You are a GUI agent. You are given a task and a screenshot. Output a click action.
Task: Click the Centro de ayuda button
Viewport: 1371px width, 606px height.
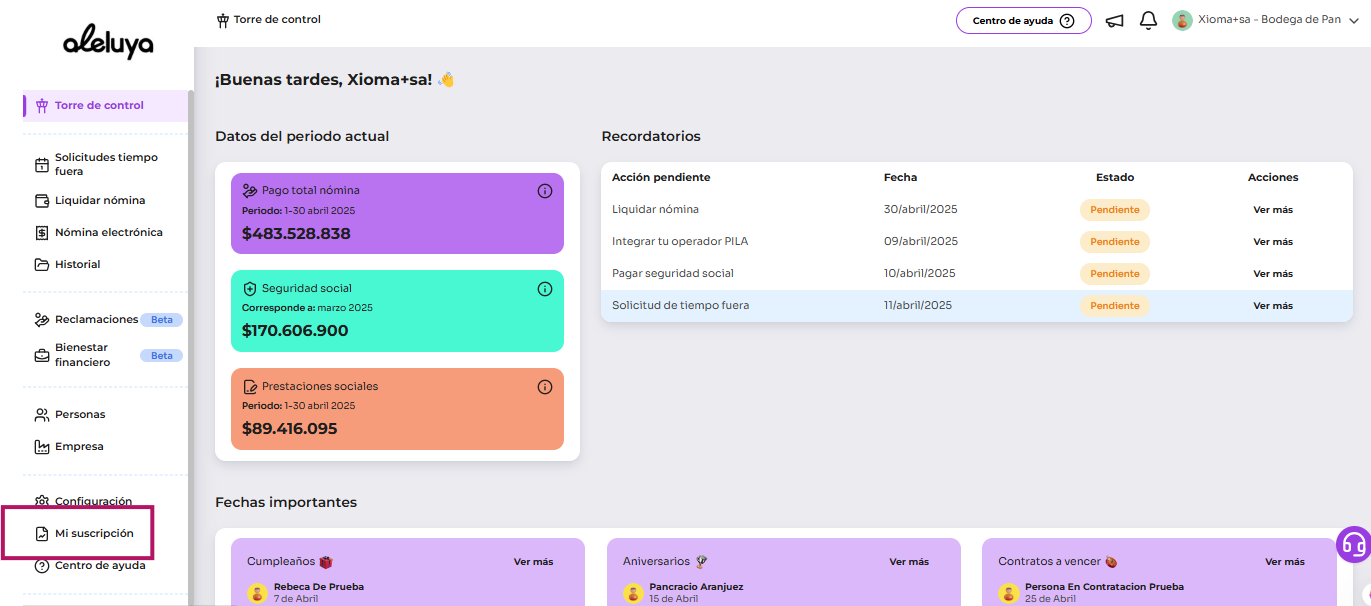coord(1023,21)
